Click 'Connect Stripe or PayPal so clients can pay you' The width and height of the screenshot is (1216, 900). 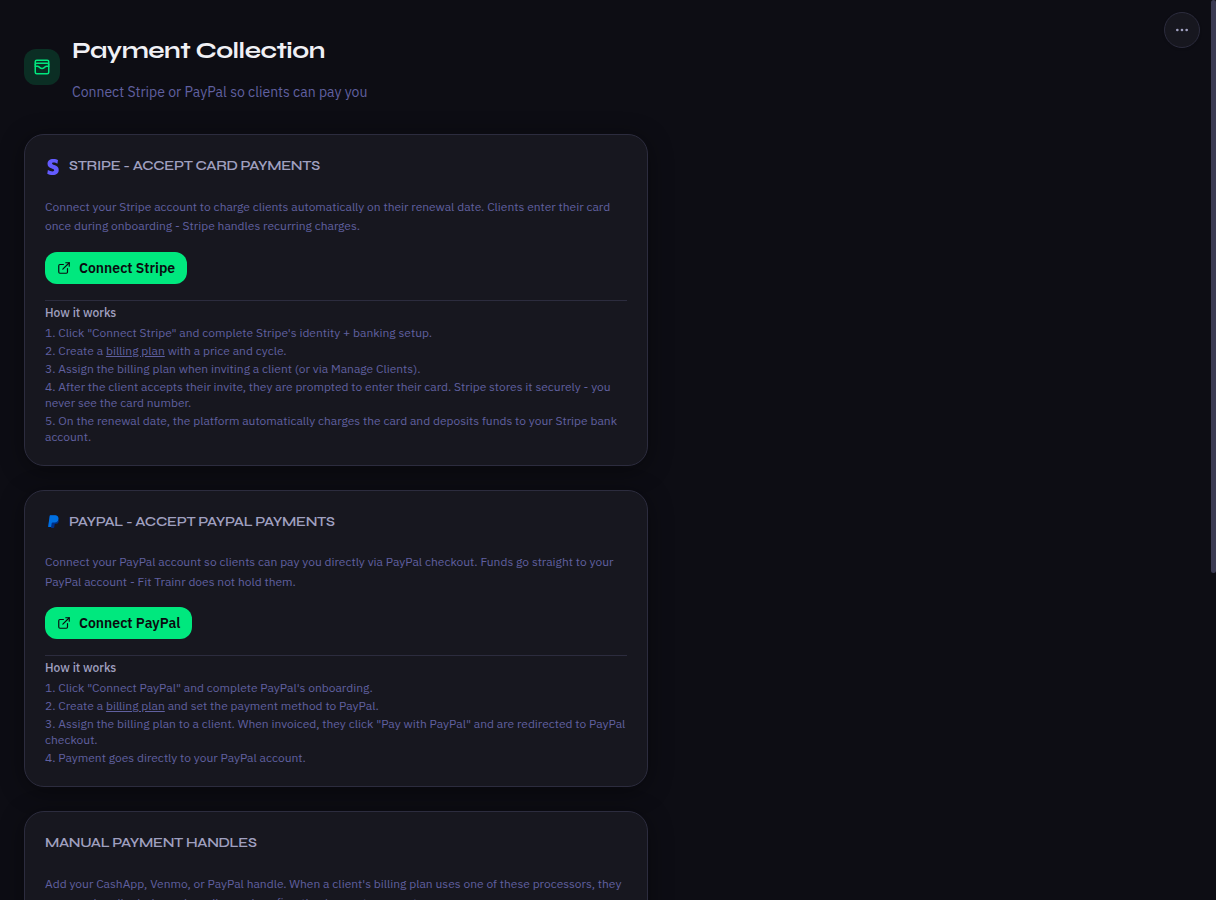coord(220,92)
